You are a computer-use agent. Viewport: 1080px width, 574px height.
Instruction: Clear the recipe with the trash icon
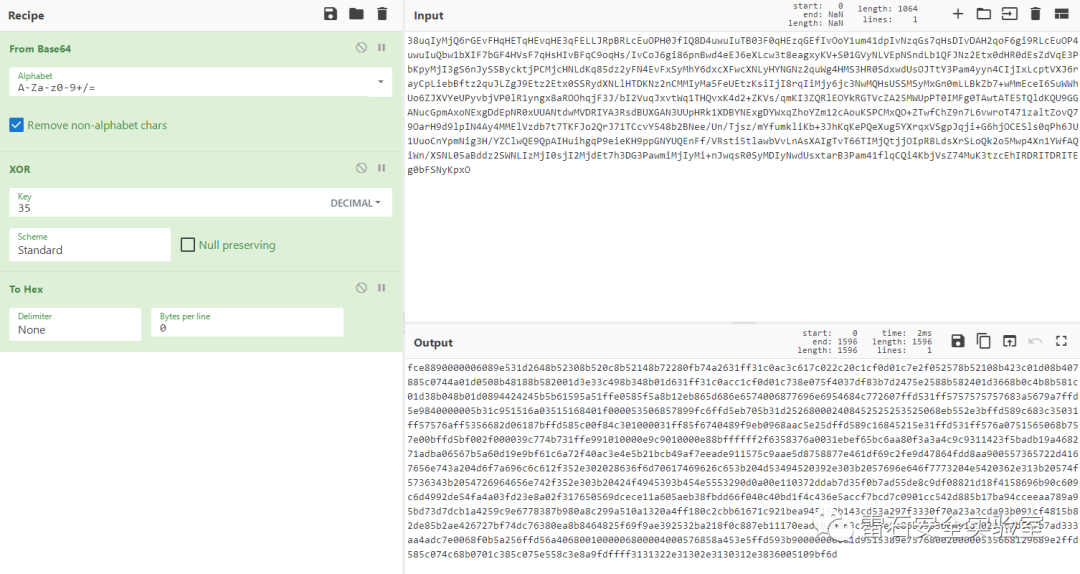point(382,14)
